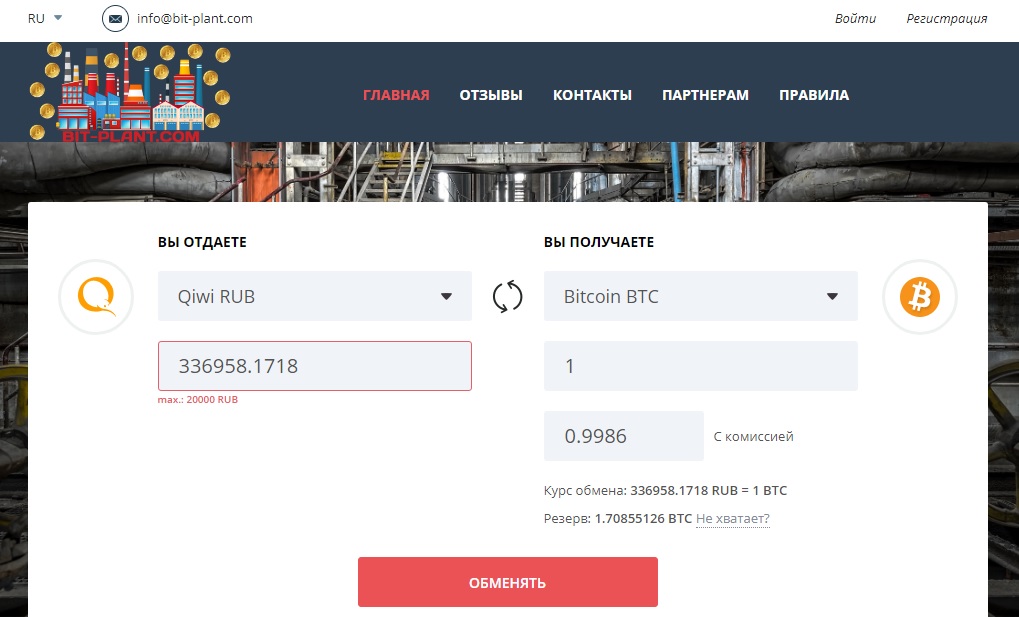Click the Войти login link
This screenshot has height=617, width=1019.
(855, 19)
